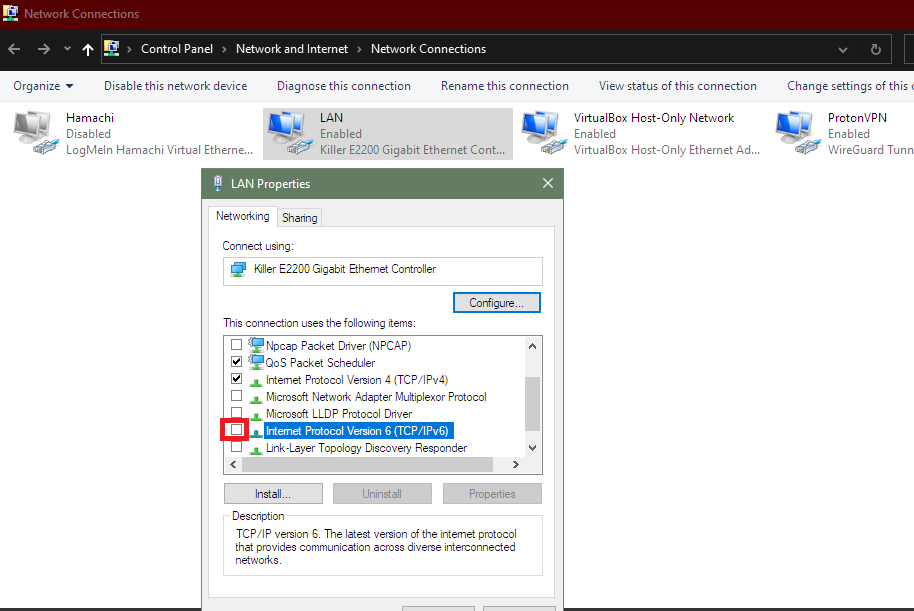Click the Install... button
Image resolution: width=914 pixels, height=611 pixels.
coord(273,494)
